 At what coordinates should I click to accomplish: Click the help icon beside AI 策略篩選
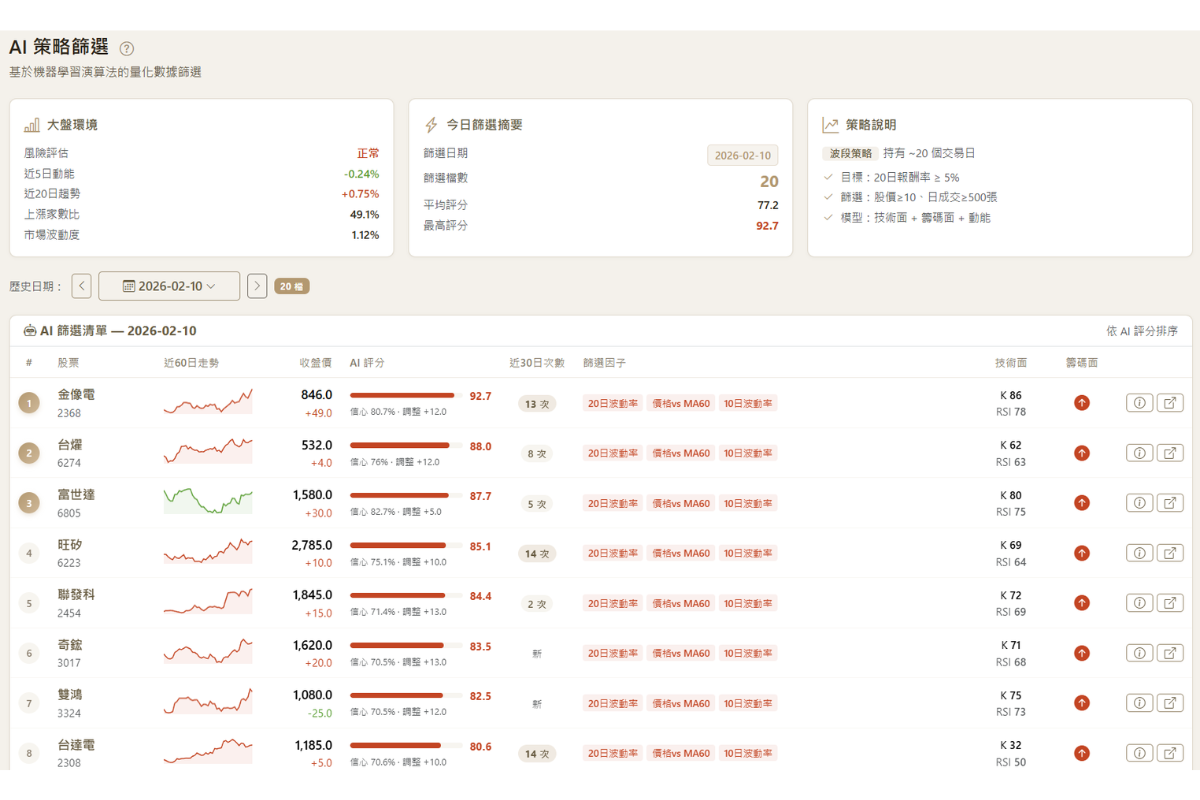coord(127,48)
